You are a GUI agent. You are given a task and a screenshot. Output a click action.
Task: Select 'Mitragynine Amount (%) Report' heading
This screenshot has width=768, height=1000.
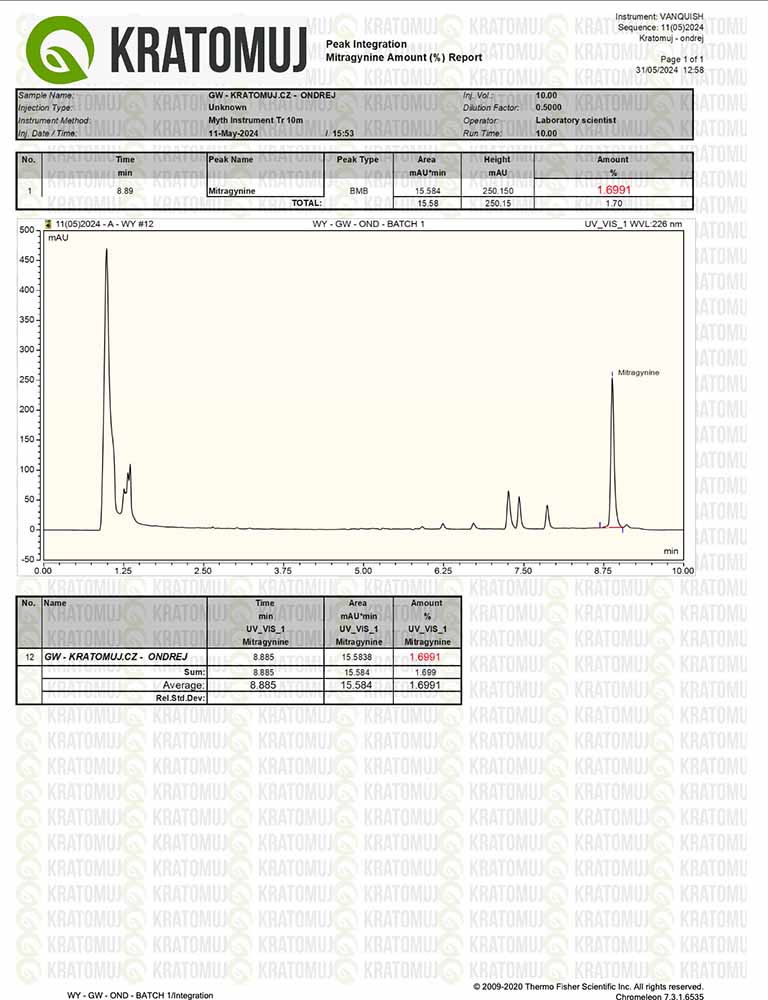[404, 57]
